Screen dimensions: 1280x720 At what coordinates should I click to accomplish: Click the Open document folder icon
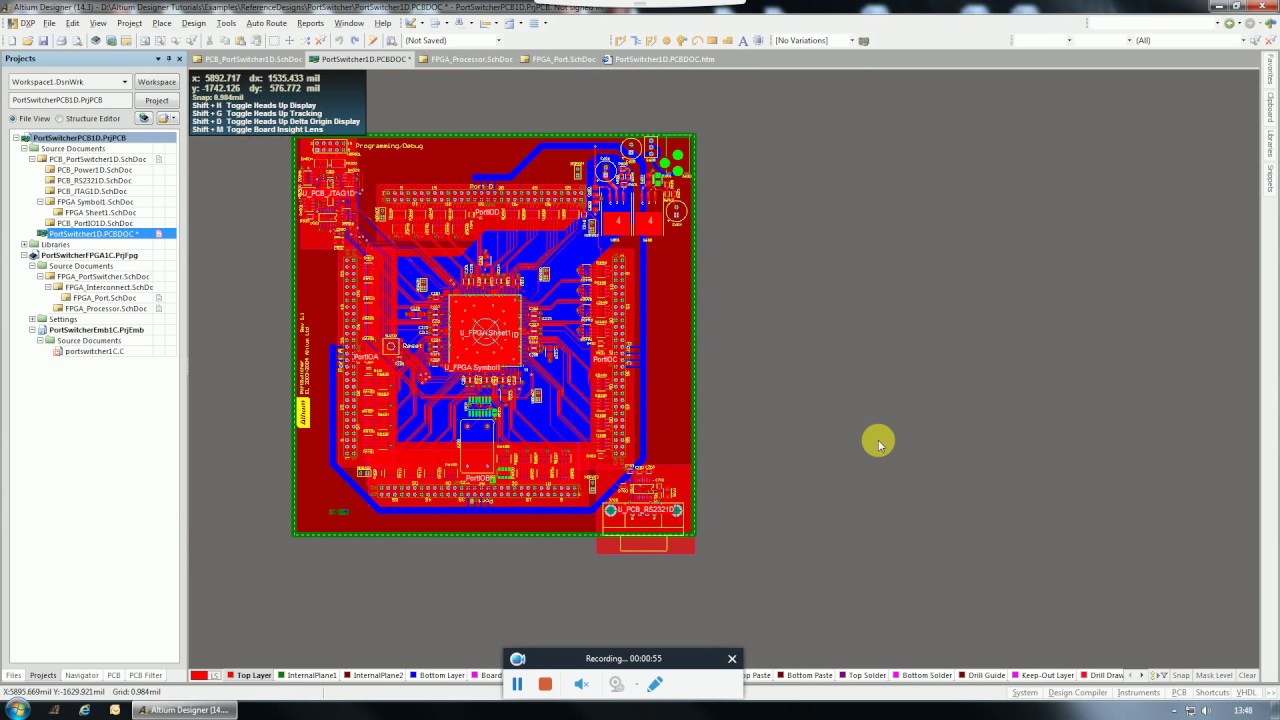tap(28, 40)
